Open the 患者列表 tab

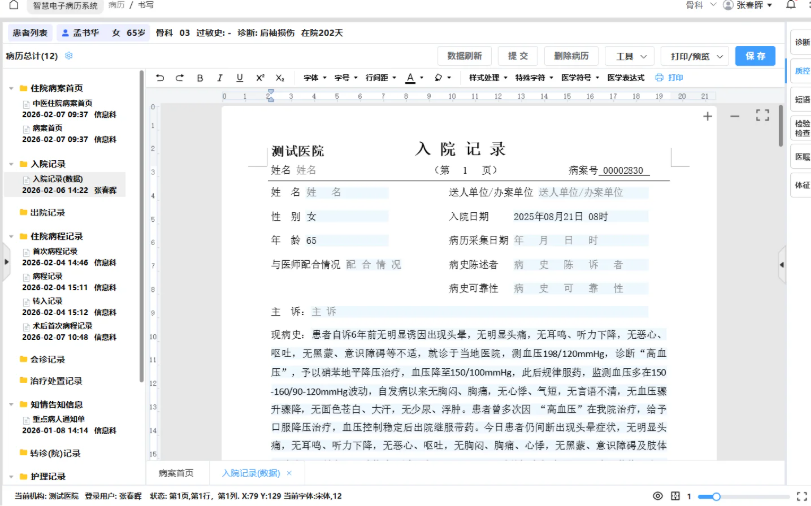click(29, 33)
